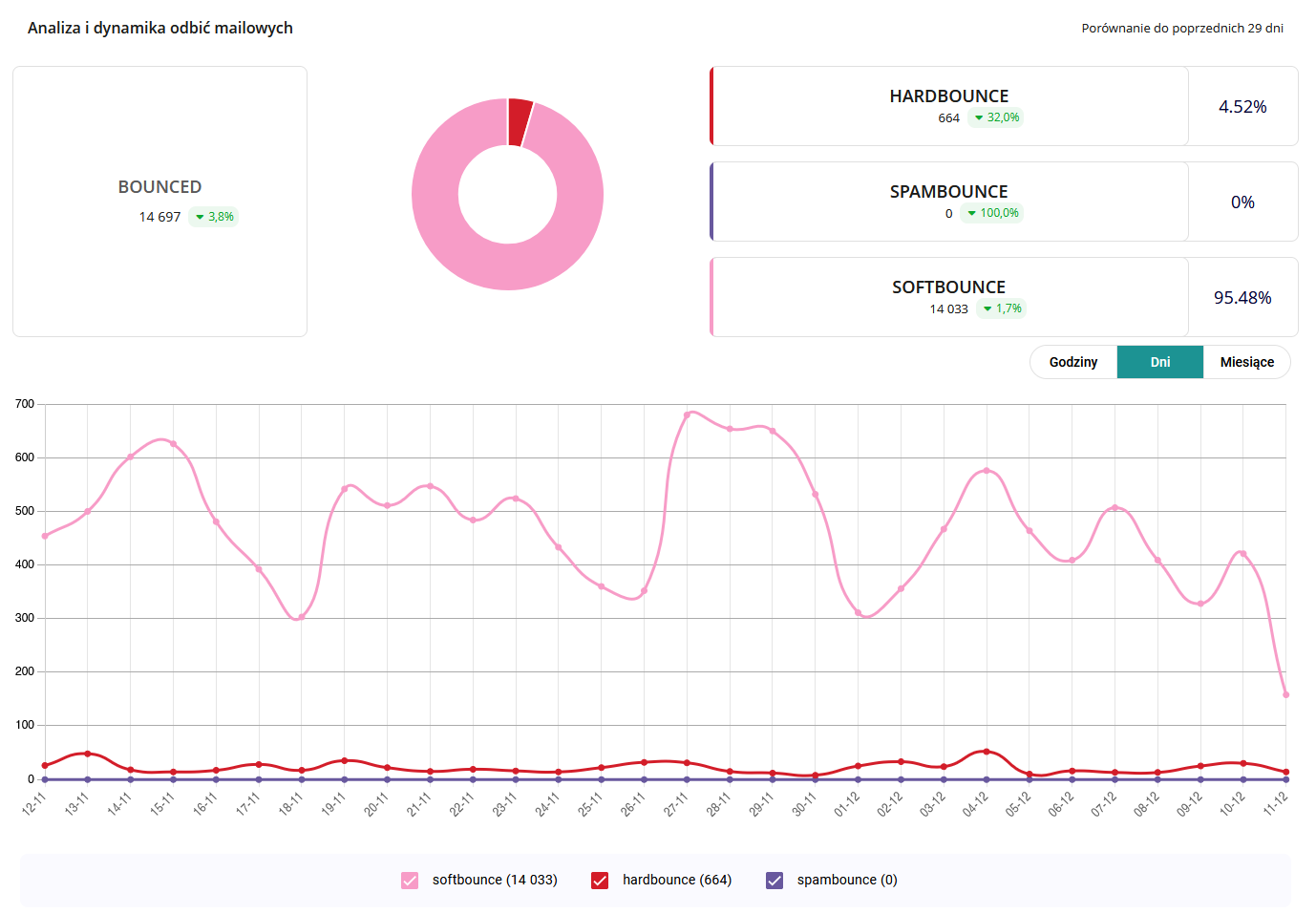Click the softbounce peak point on 27-11
Viewport: 1316px width, 914px height.
687,414
